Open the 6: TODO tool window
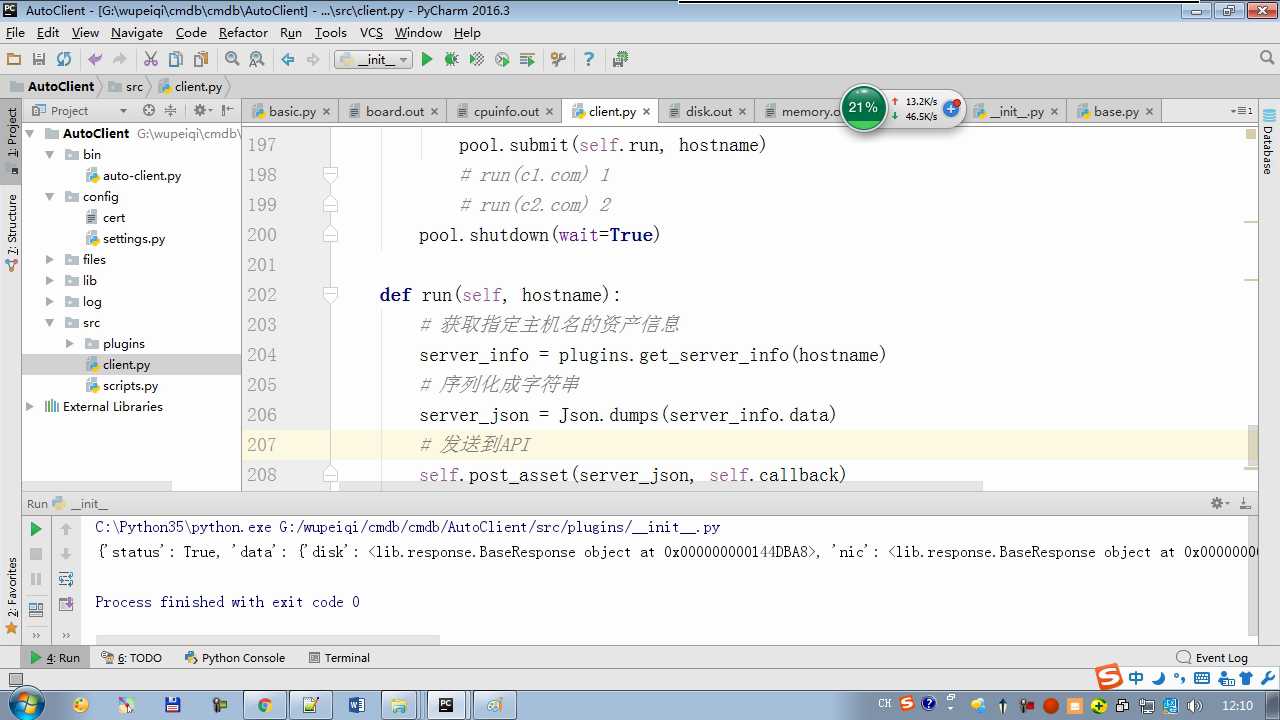The width and height of the screenshot is (1280, 720). 131,657
